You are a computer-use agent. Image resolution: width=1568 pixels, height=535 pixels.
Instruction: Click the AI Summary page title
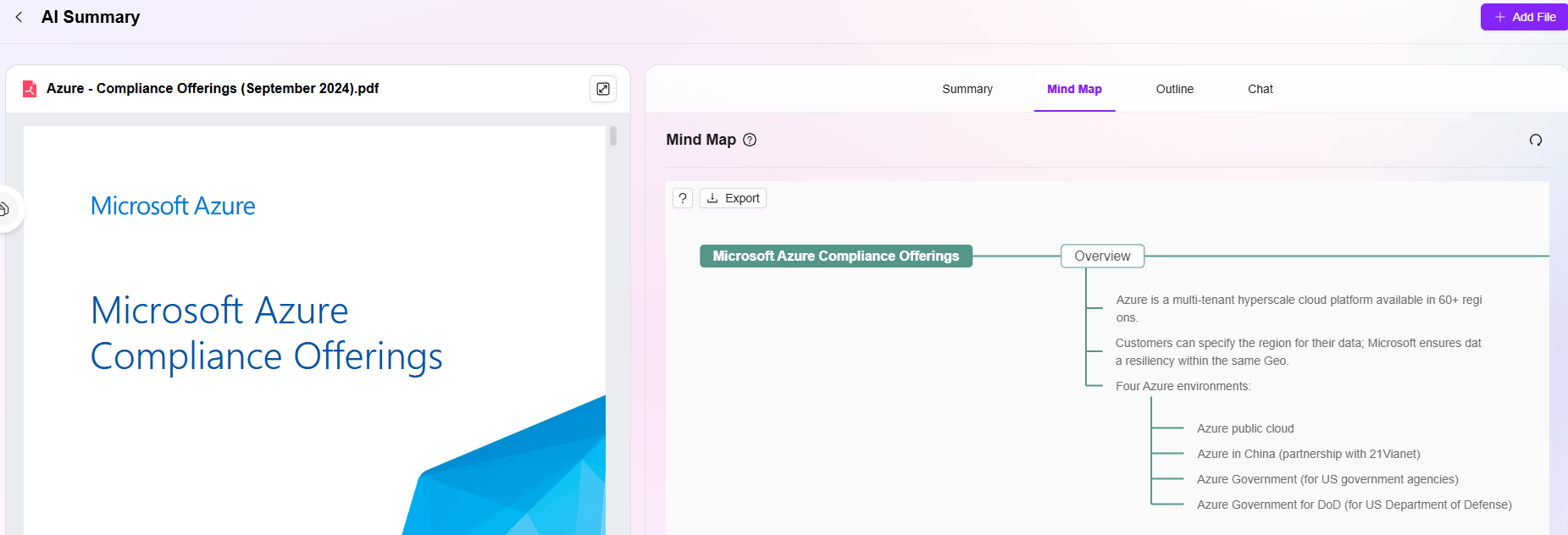point(91,17)
